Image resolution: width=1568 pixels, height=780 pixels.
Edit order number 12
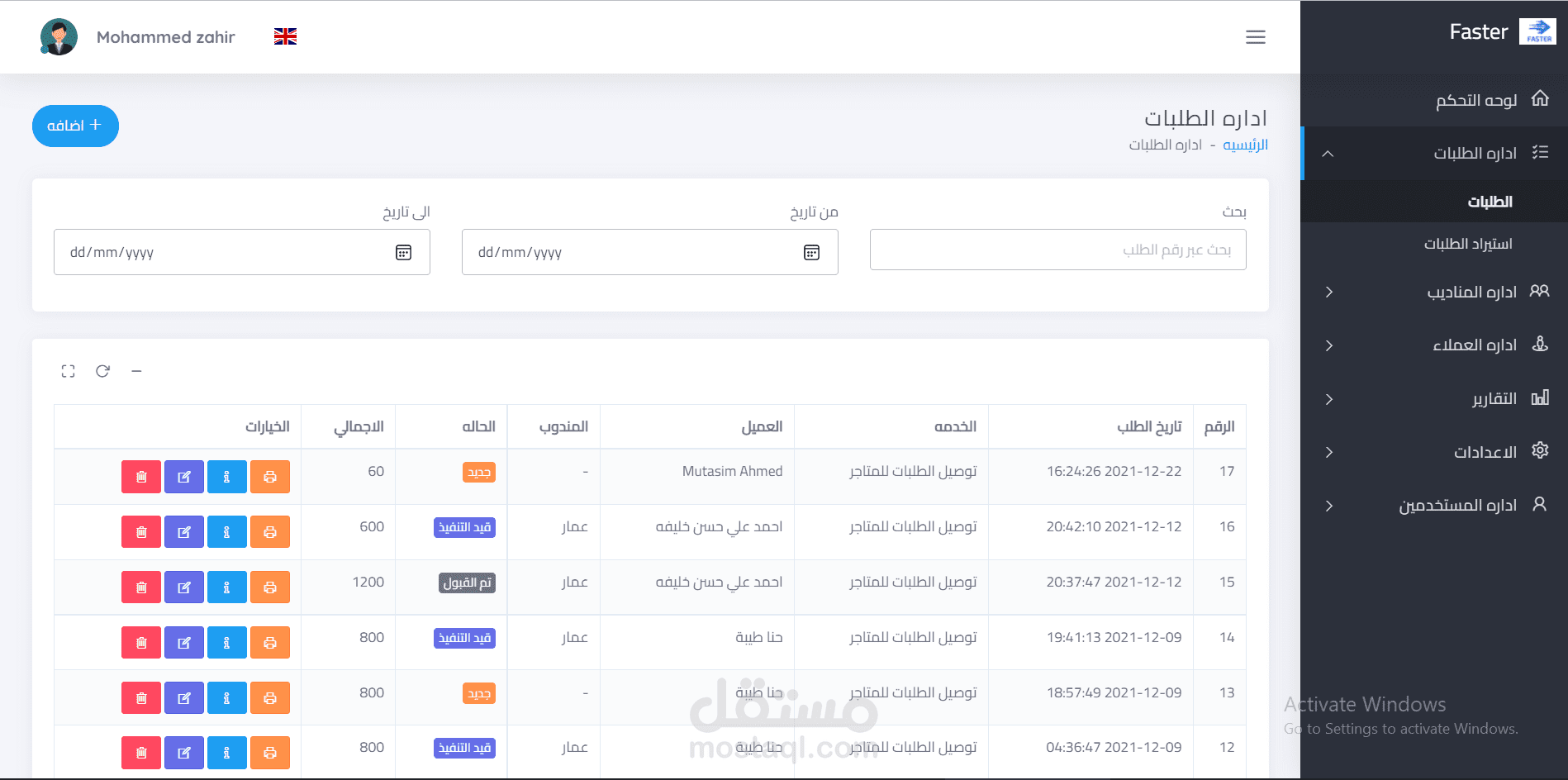(x=184, y=753)
